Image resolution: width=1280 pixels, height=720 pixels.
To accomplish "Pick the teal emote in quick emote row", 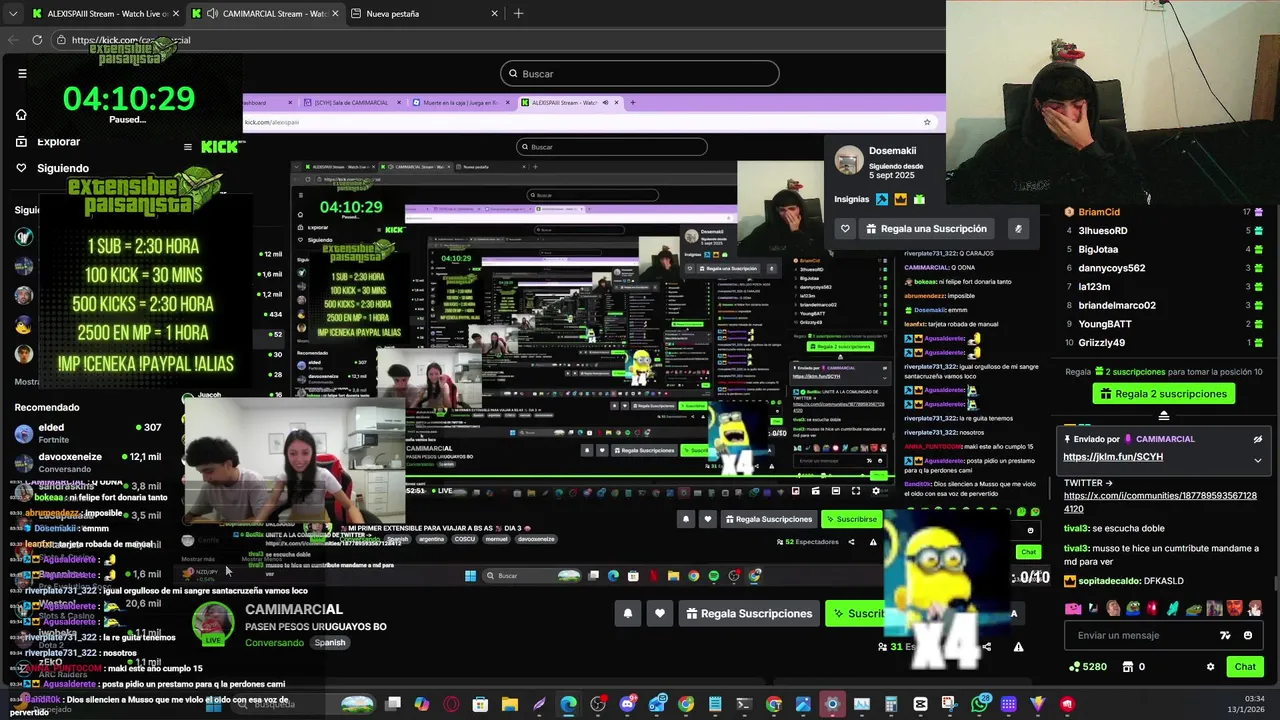I will point(1173,608).
